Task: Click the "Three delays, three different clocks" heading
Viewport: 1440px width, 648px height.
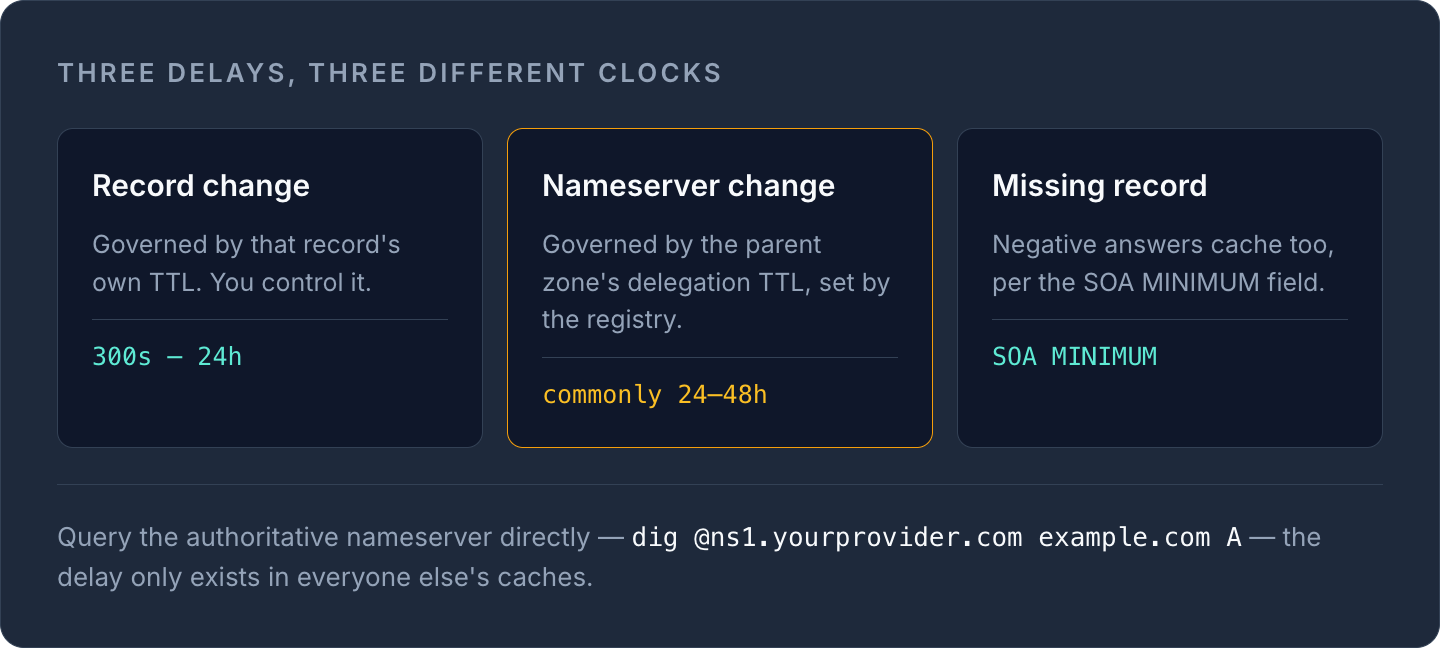Action: (389, 73)
